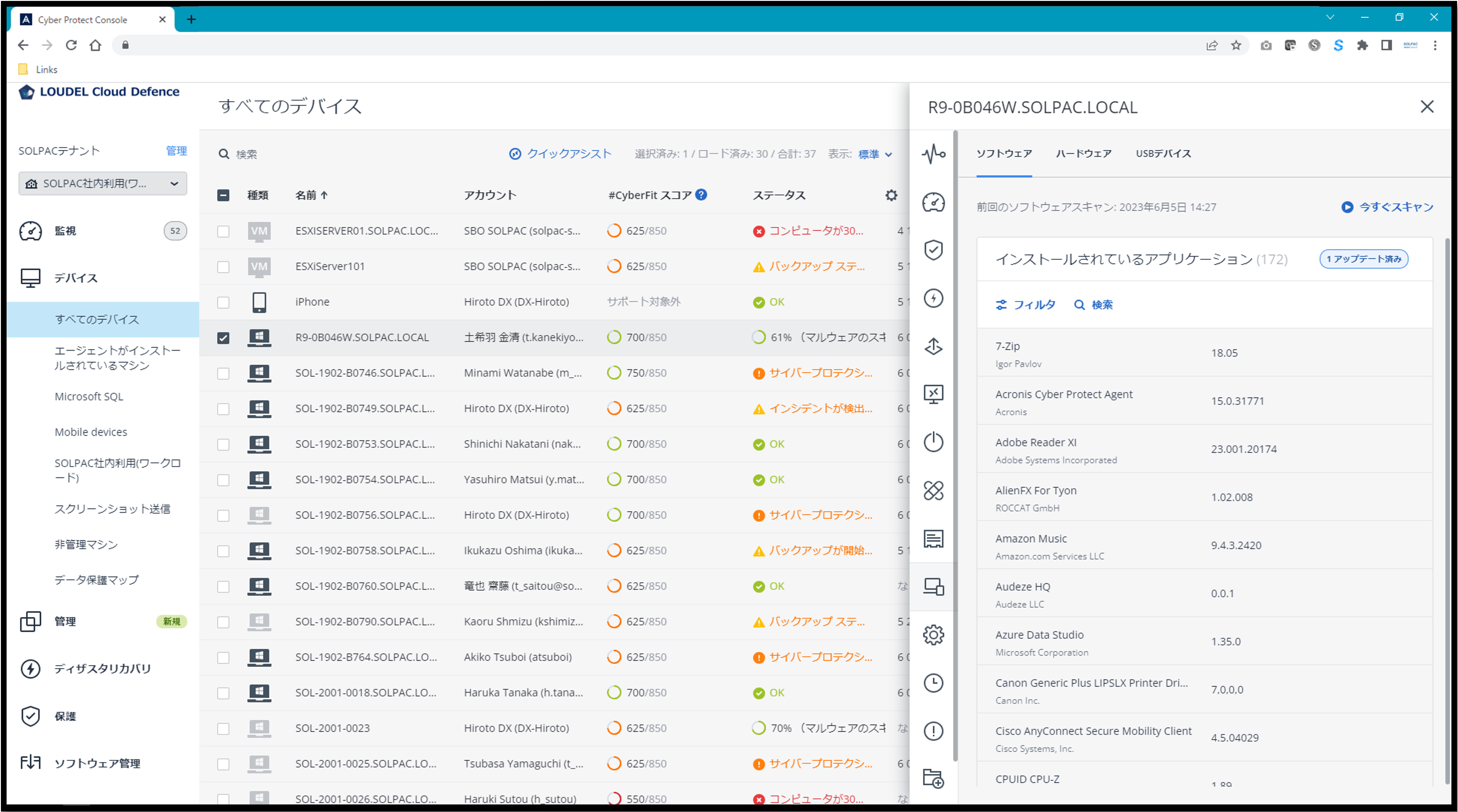Open the browser tab search chevron
1458x812 pixels.
1330,17
